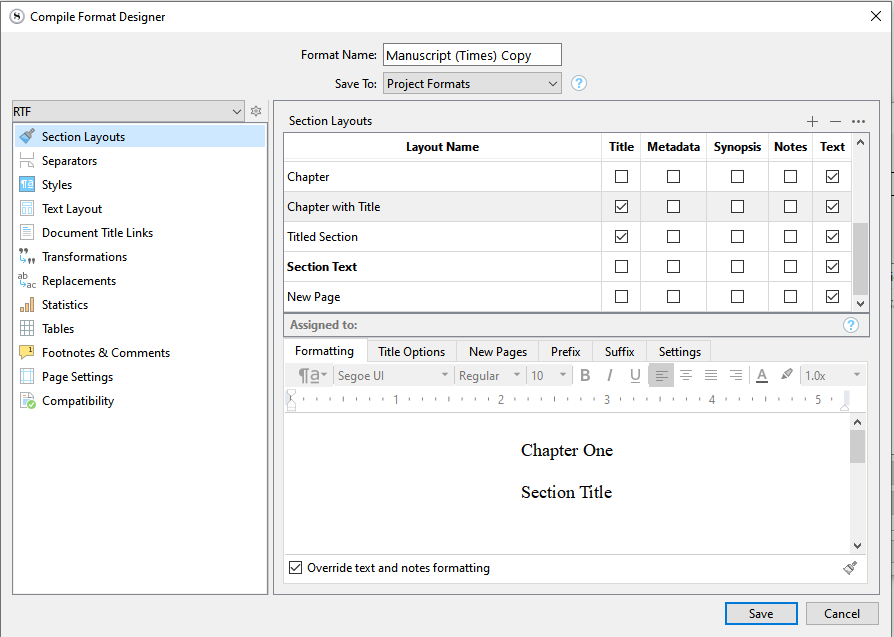Open the Segoe UI font dropdown
Screen dimensions: 894x637
coord(393,375)
